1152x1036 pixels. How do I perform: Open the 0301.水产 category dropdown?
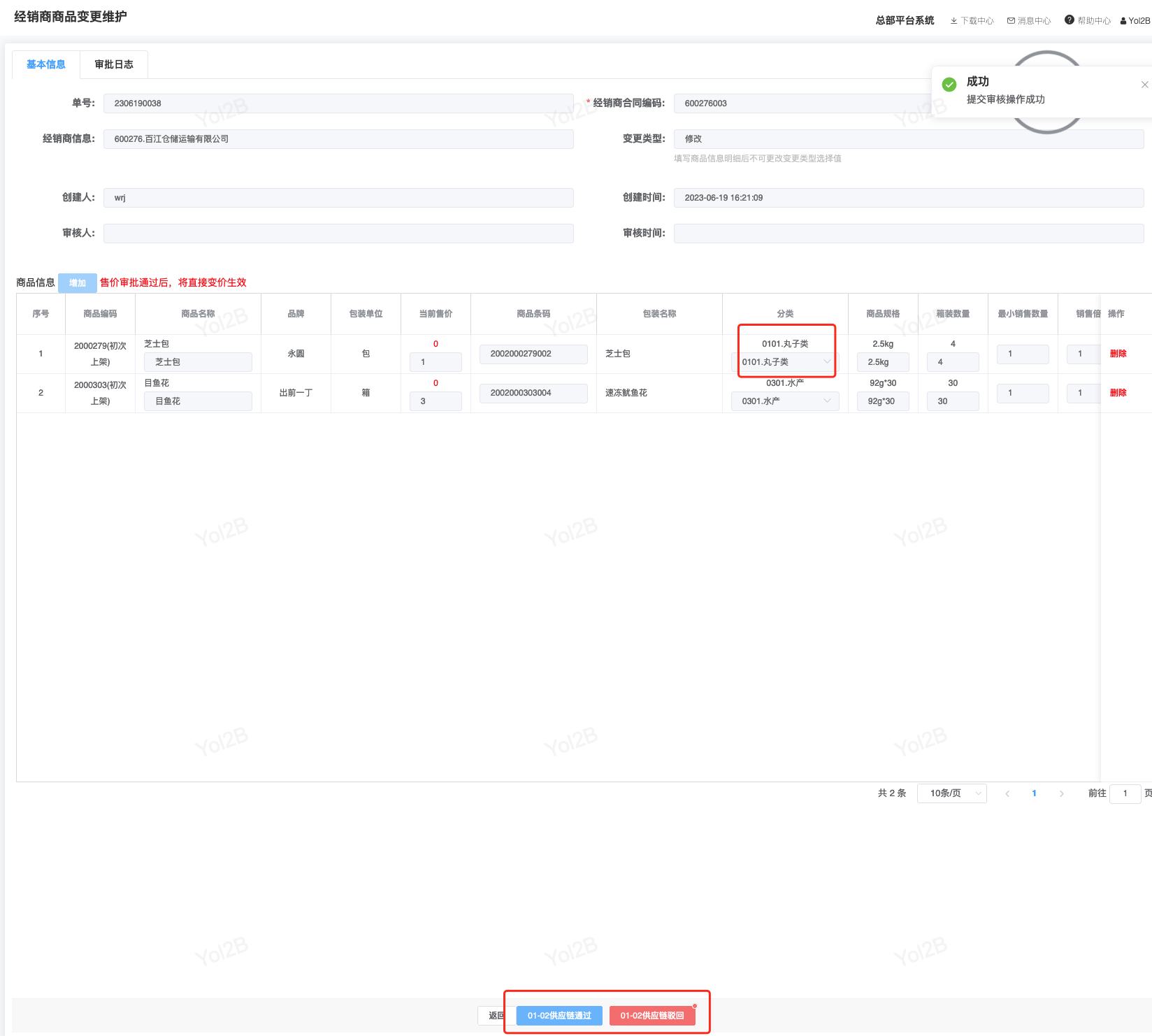tap(785, 401)
